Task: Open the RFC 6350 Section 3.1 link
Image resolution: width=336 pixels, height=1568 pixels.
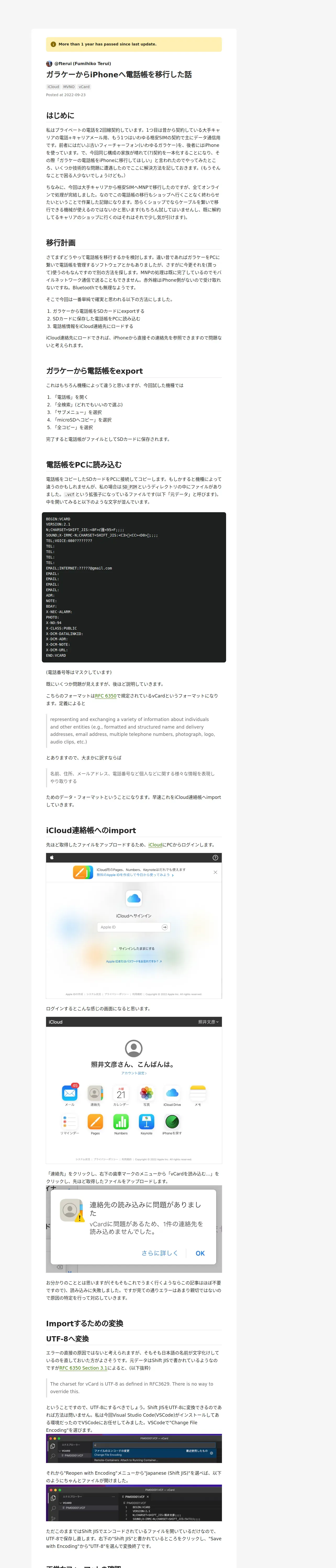Action: [x=83, y=1368]
